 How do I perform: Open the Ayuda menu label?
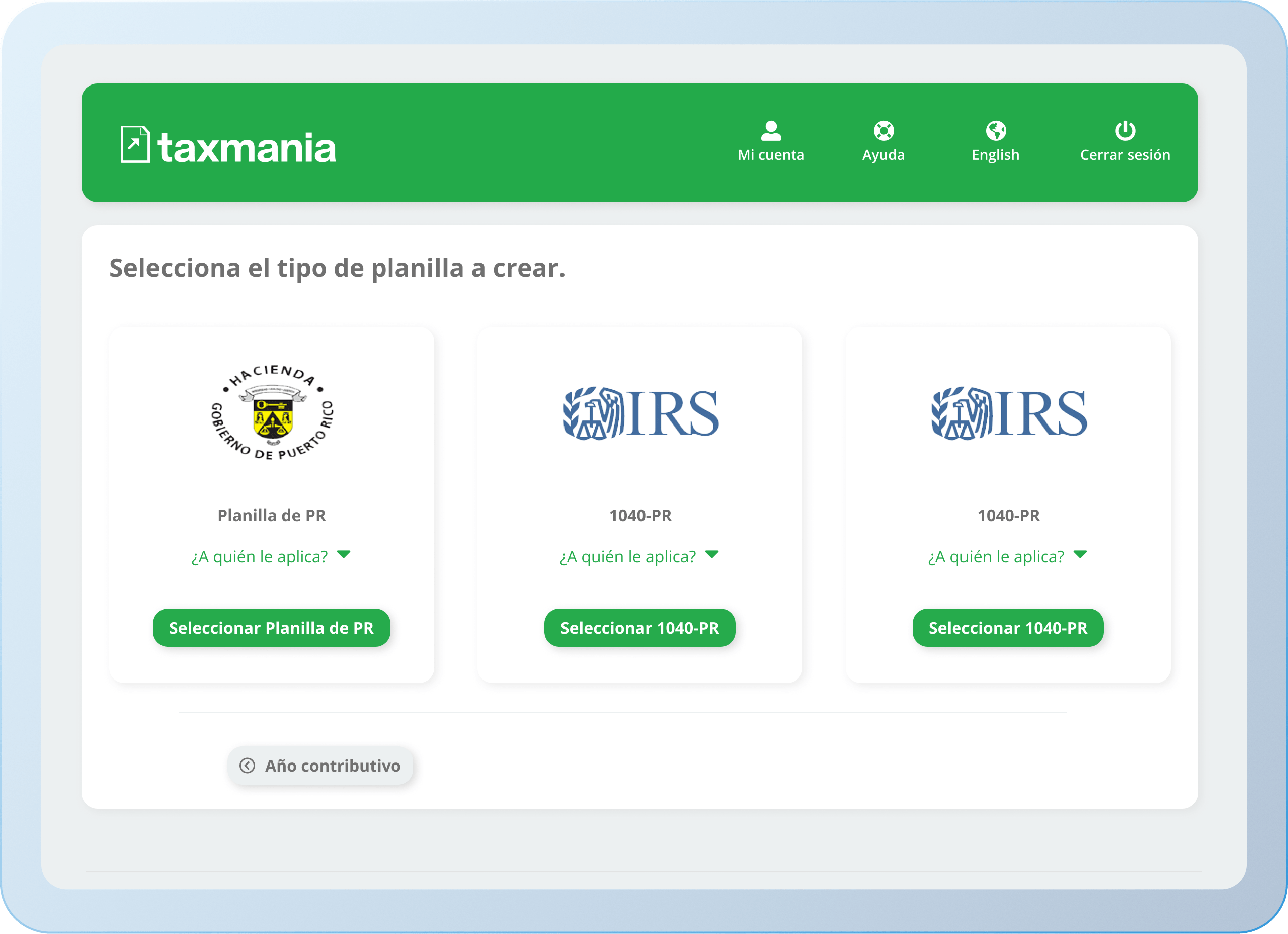(x=883, y=155)
